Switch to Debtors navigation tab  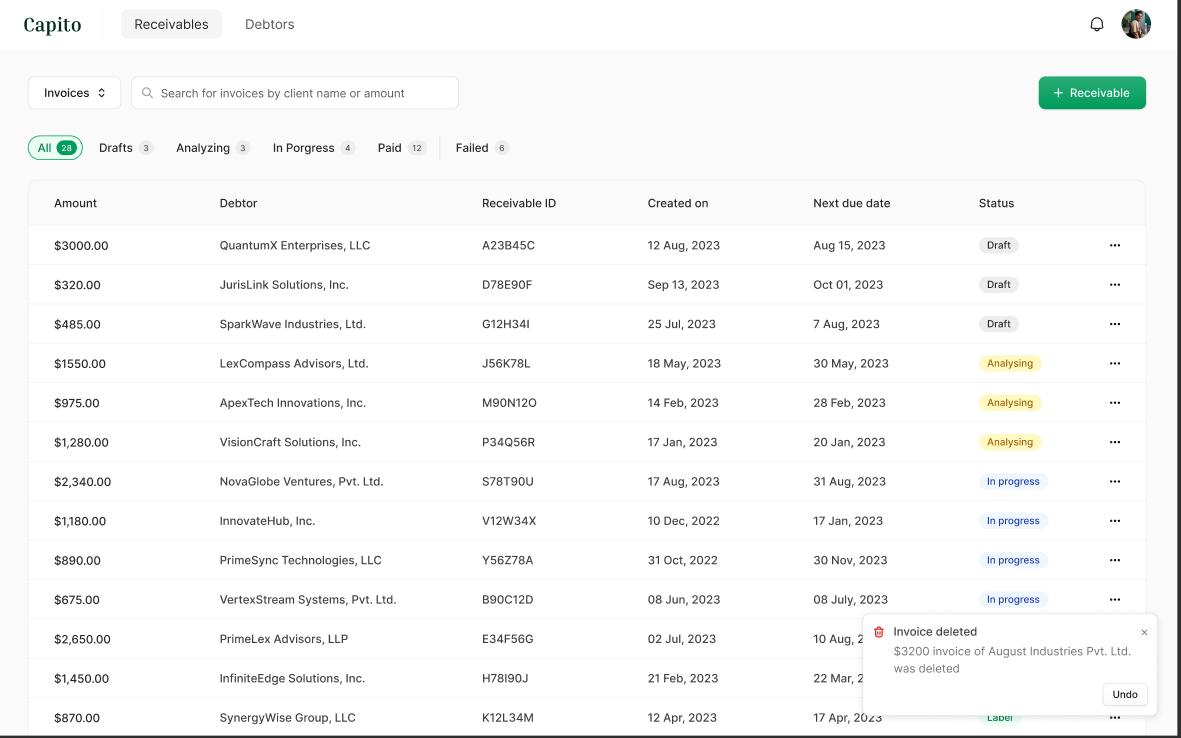point(270,24)
